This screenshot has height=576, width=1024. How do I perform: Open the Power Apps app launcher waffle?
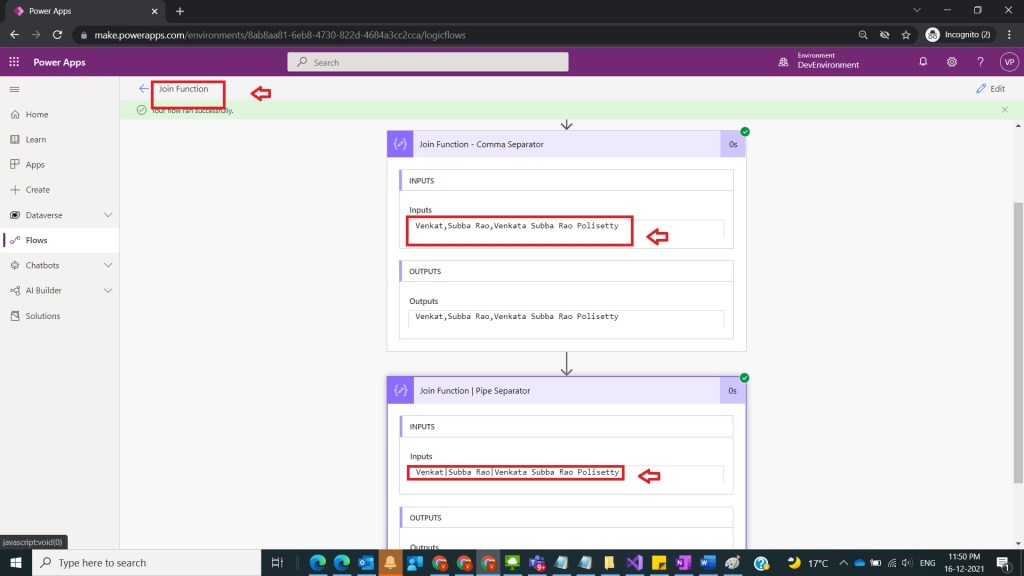click(14, 62)
